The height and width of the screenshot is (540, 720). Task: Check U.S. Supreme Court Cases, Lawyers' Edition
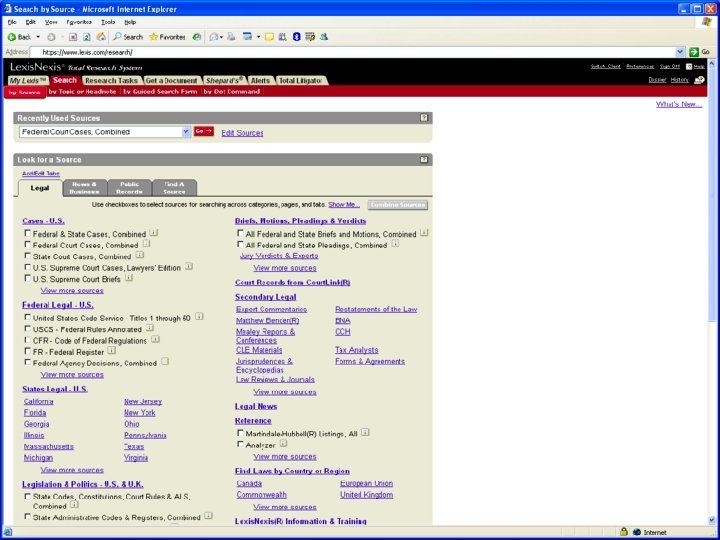pyautogui.click(x=28, y=267)
